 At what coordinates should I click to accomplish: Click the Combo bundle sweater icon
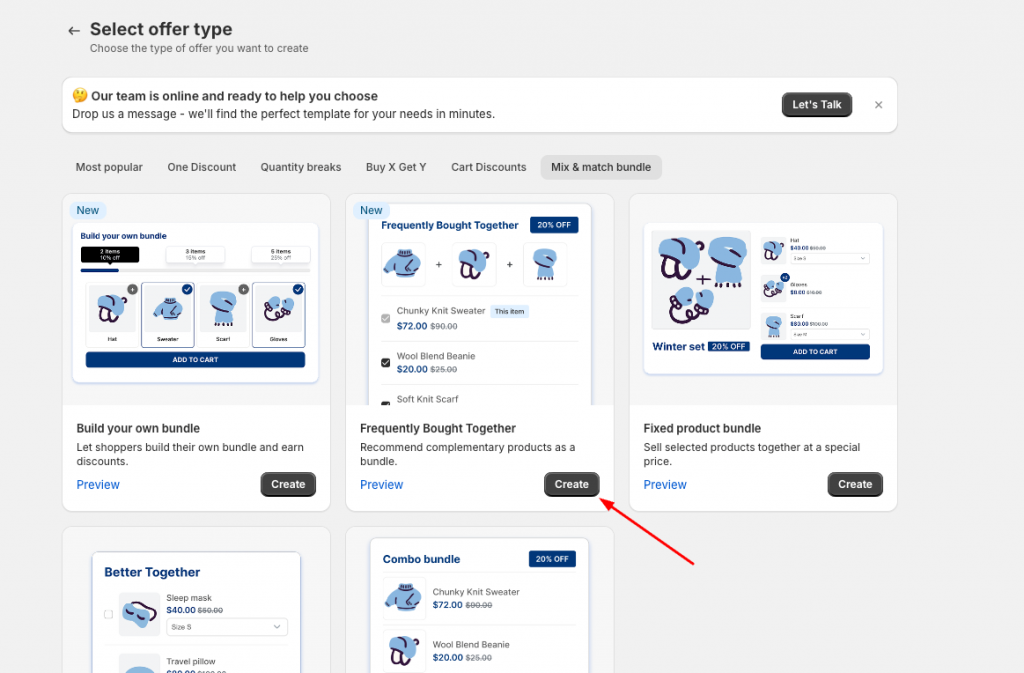pyautogui.click(x=404, y=598)
